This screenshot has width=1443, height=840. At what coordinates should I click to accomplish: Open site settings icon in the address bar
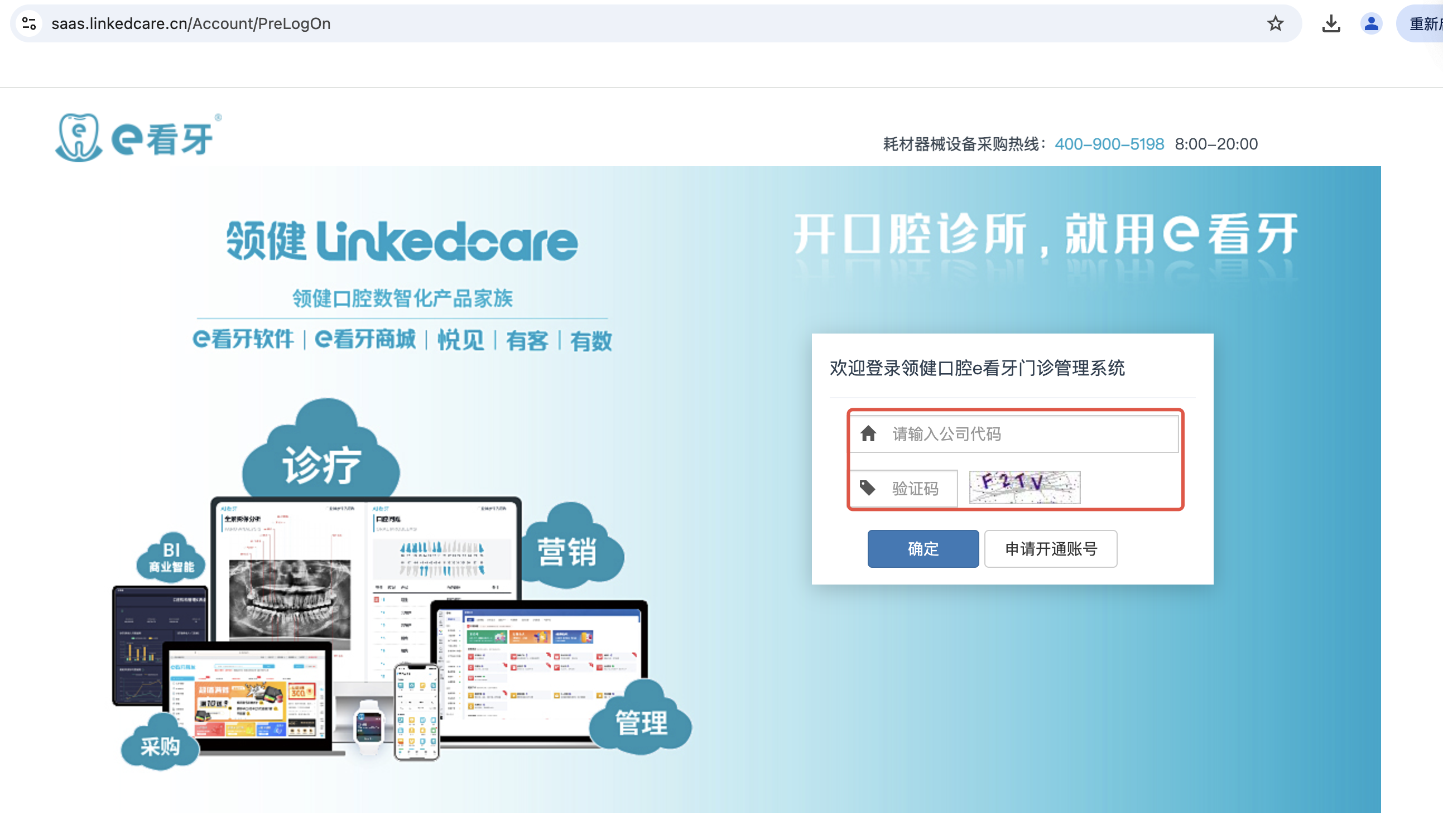(30, 23)
